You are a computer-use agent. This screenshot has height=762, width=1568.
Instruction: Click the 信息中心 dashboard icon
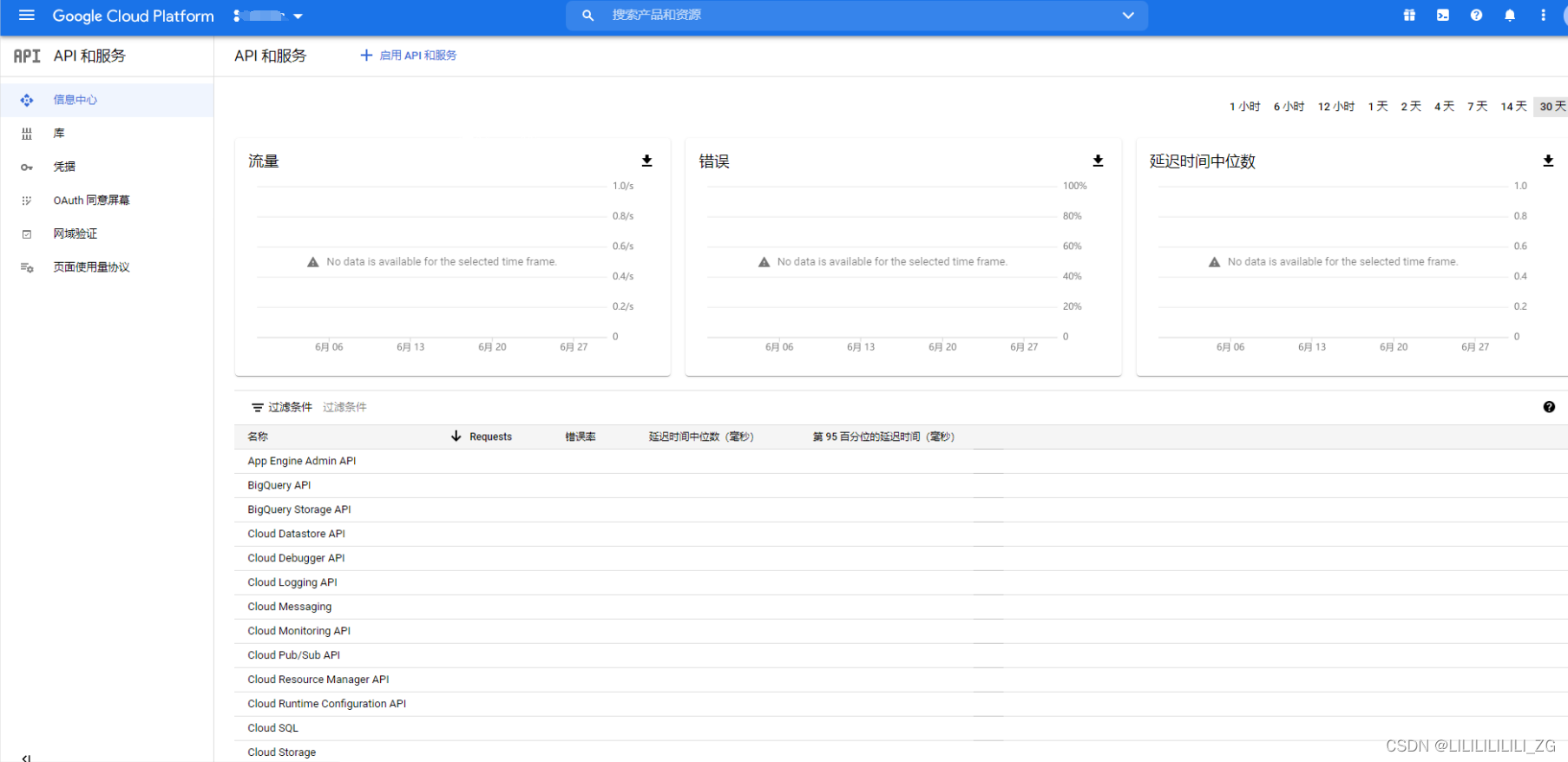[x=27, y=100]
